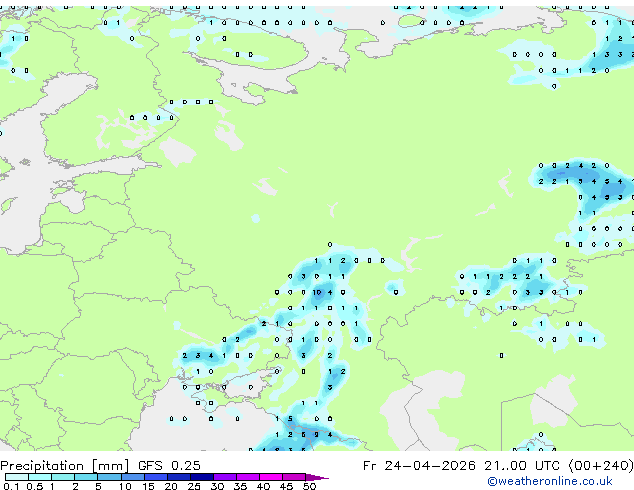Click the 5–10 mm legend color swatch
Viewport: 634px width, 490px height.
point(109,477)
